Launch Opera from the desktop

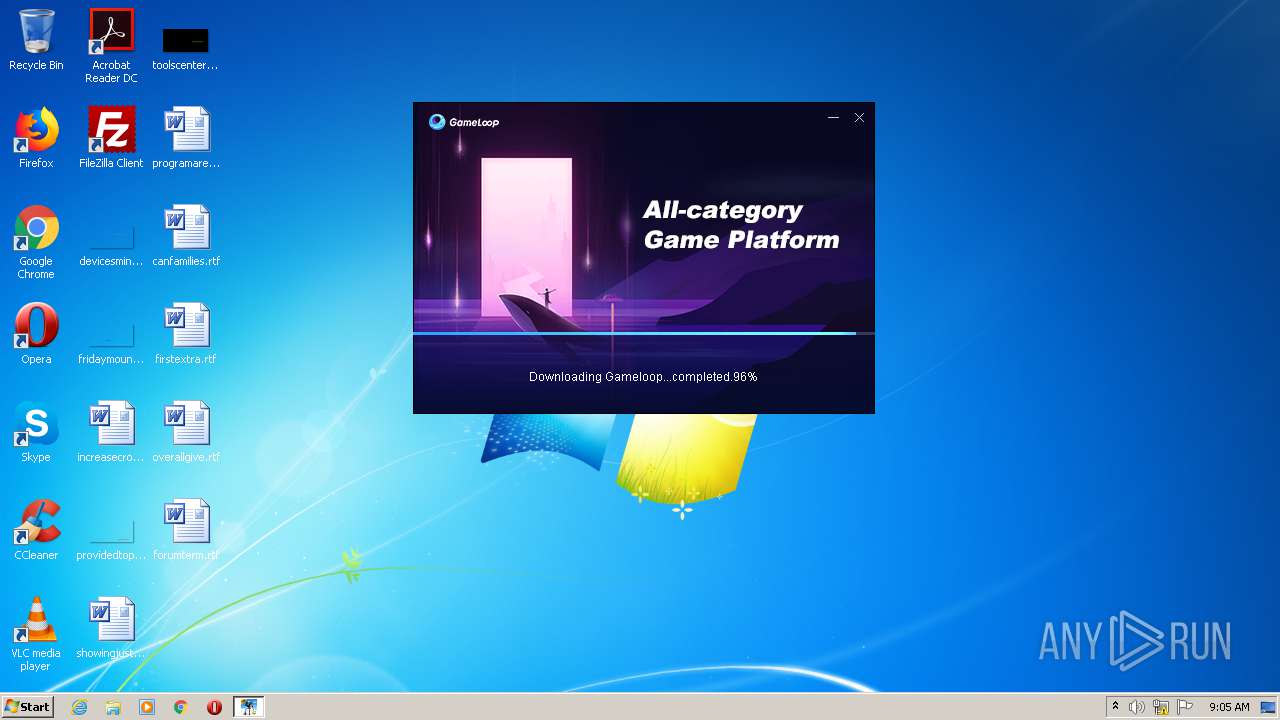click(36, 334)
